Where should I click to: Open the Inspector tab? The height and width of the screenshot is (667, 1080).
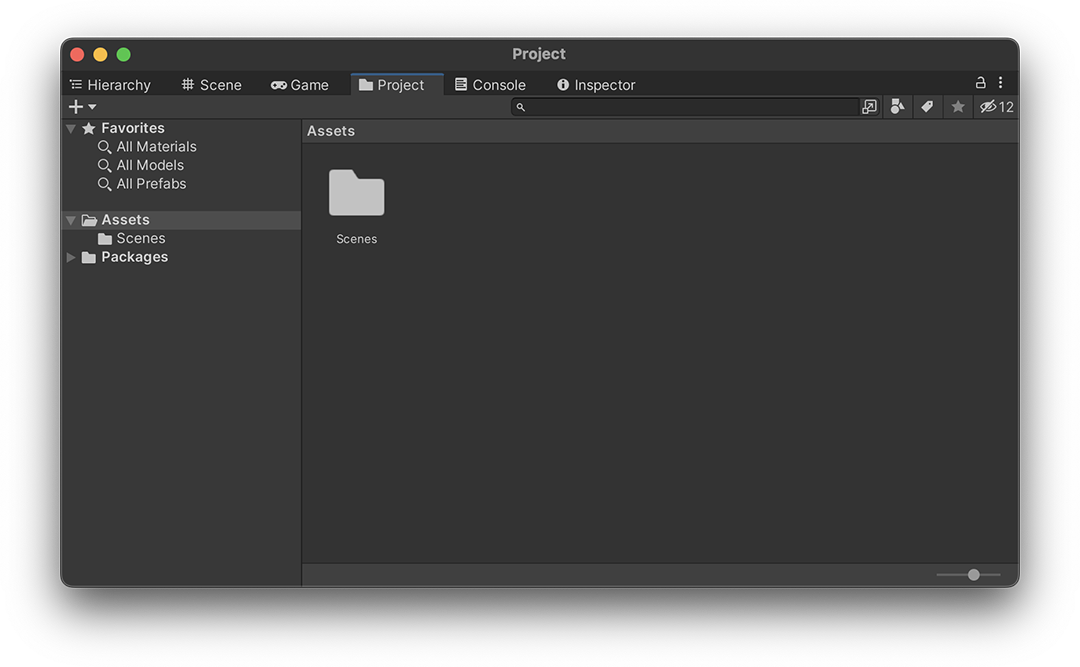pyautogui.click(x=596, y=85)
